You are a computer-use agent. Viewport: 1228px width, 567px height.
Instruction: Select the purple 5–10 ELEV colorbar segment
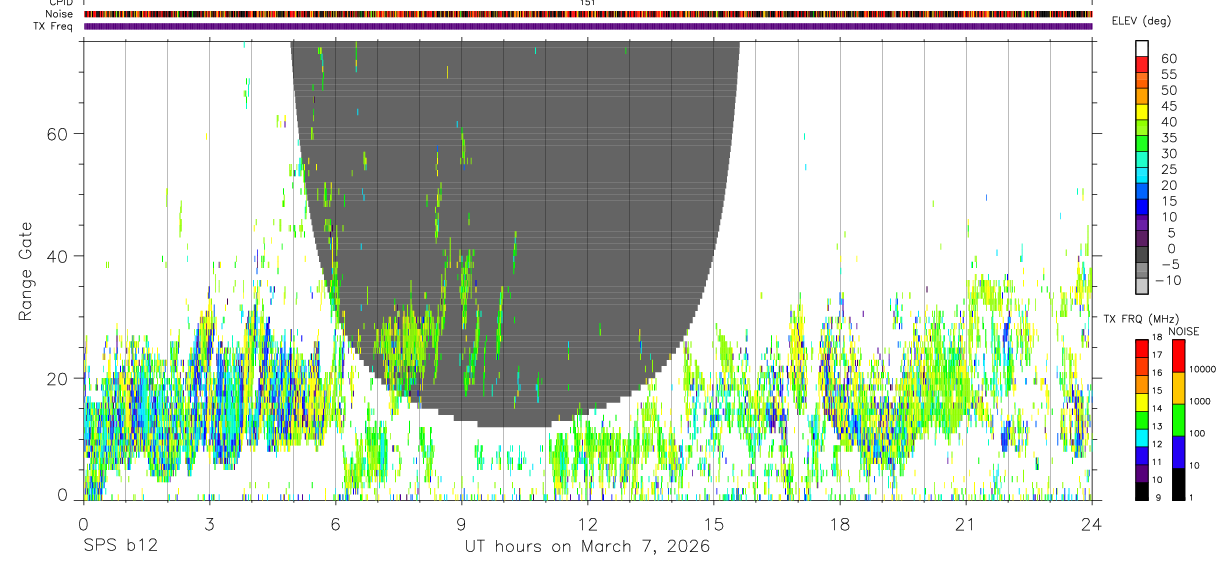[x=1142, y=224]
